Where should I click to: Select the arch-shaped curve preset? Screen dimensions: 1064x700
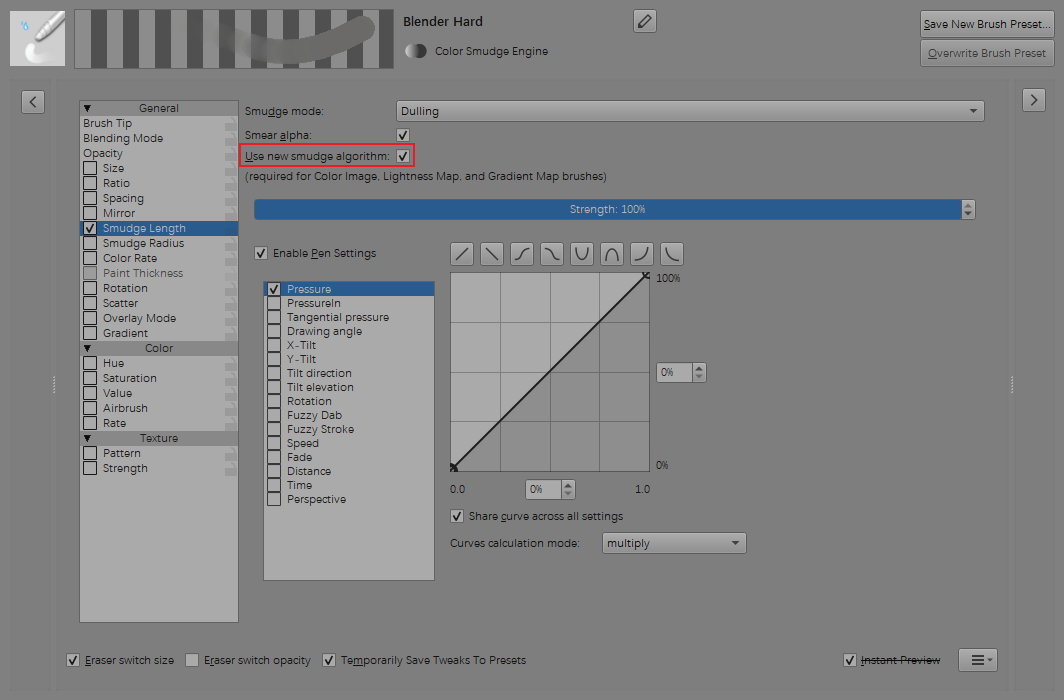coord(611,254)
